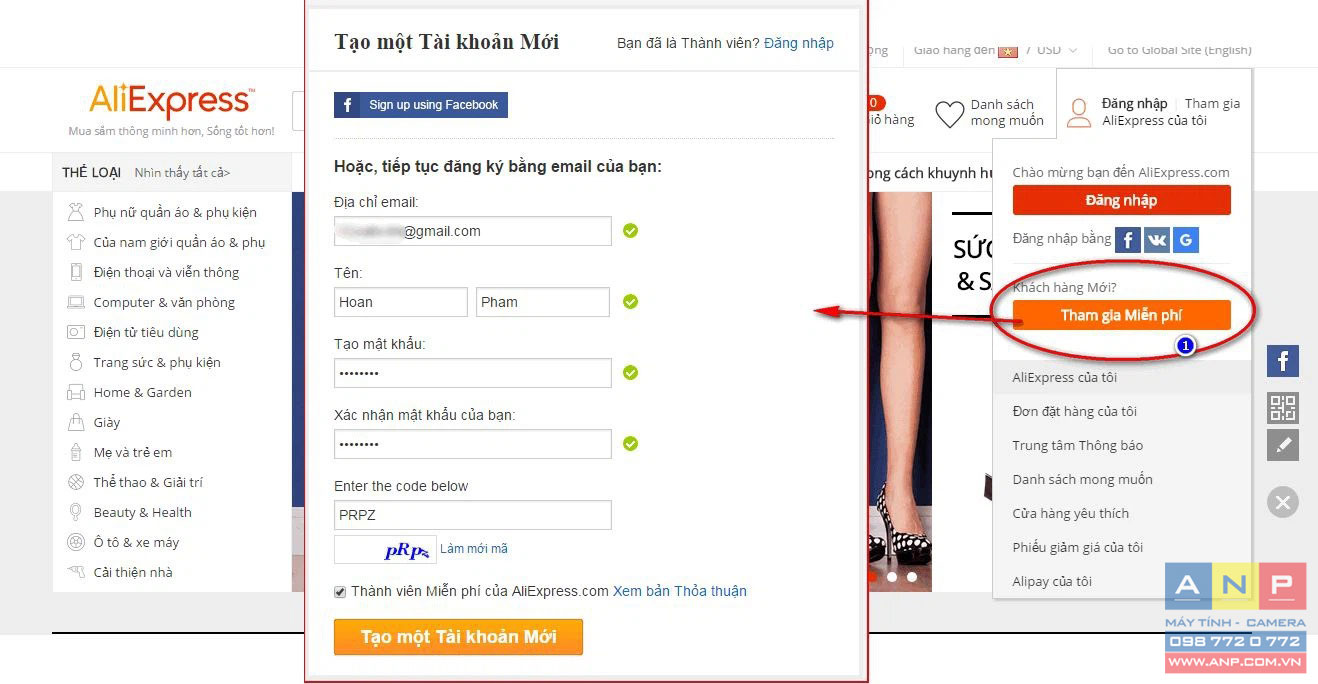The height and width of the screenshot is (684, 1318).
Task: Sign up using Facebook button
Action: coord(421,105)
